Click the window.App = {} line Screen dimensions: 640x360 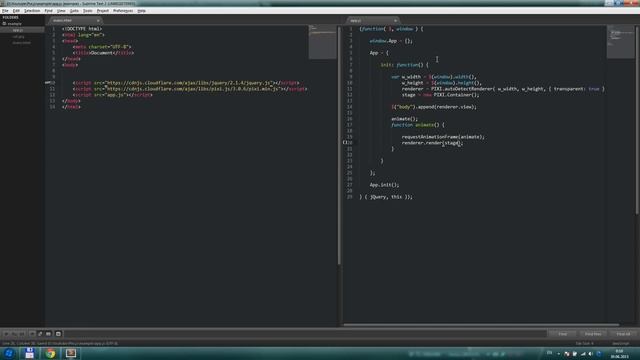point(391,41)
